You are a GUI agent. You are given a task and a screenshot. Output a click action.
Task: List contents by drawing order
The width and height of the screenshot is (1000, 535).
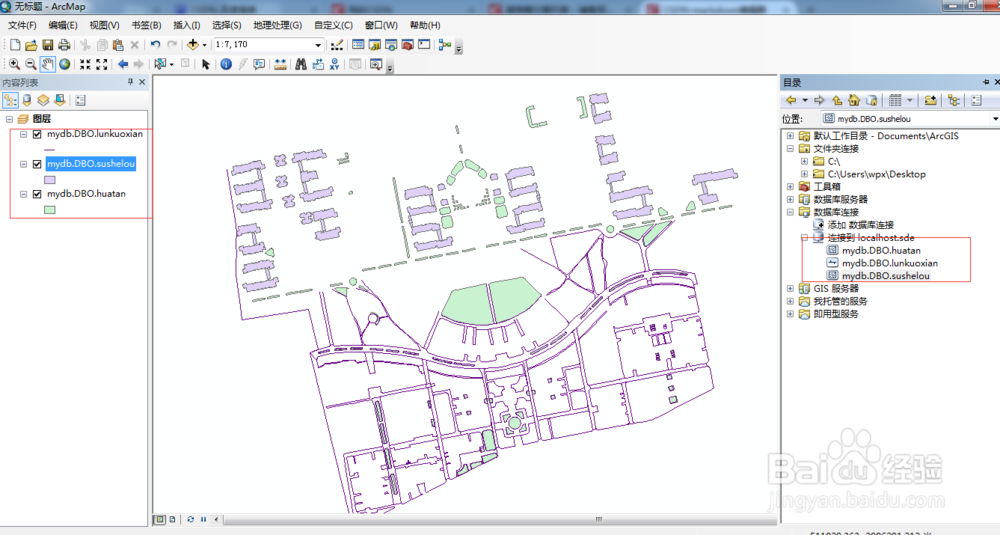pyautogui.click(x=10, y=100)
